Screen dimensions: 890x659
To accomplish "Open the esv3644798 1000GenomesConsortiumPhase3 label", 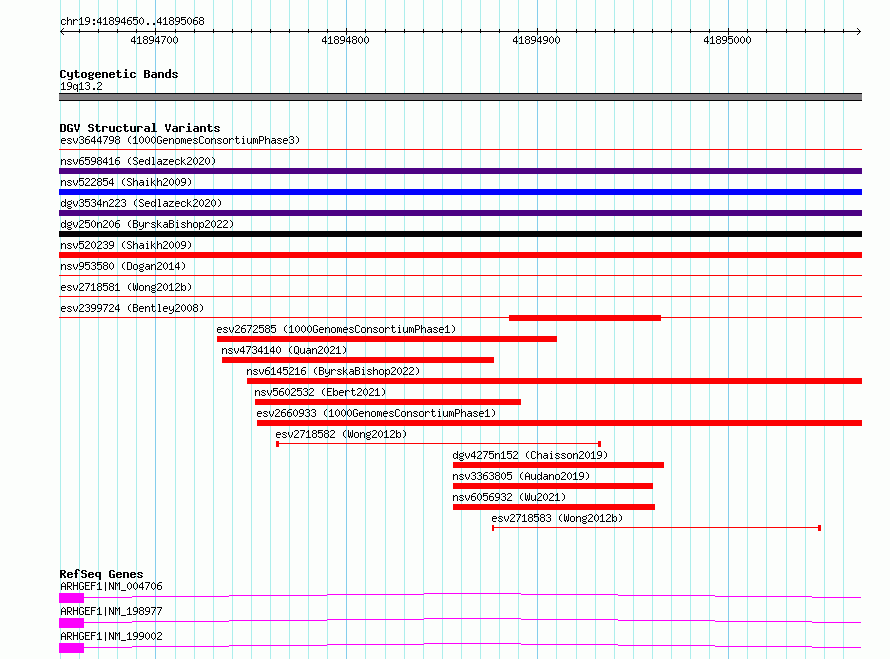I will point(180,140).
